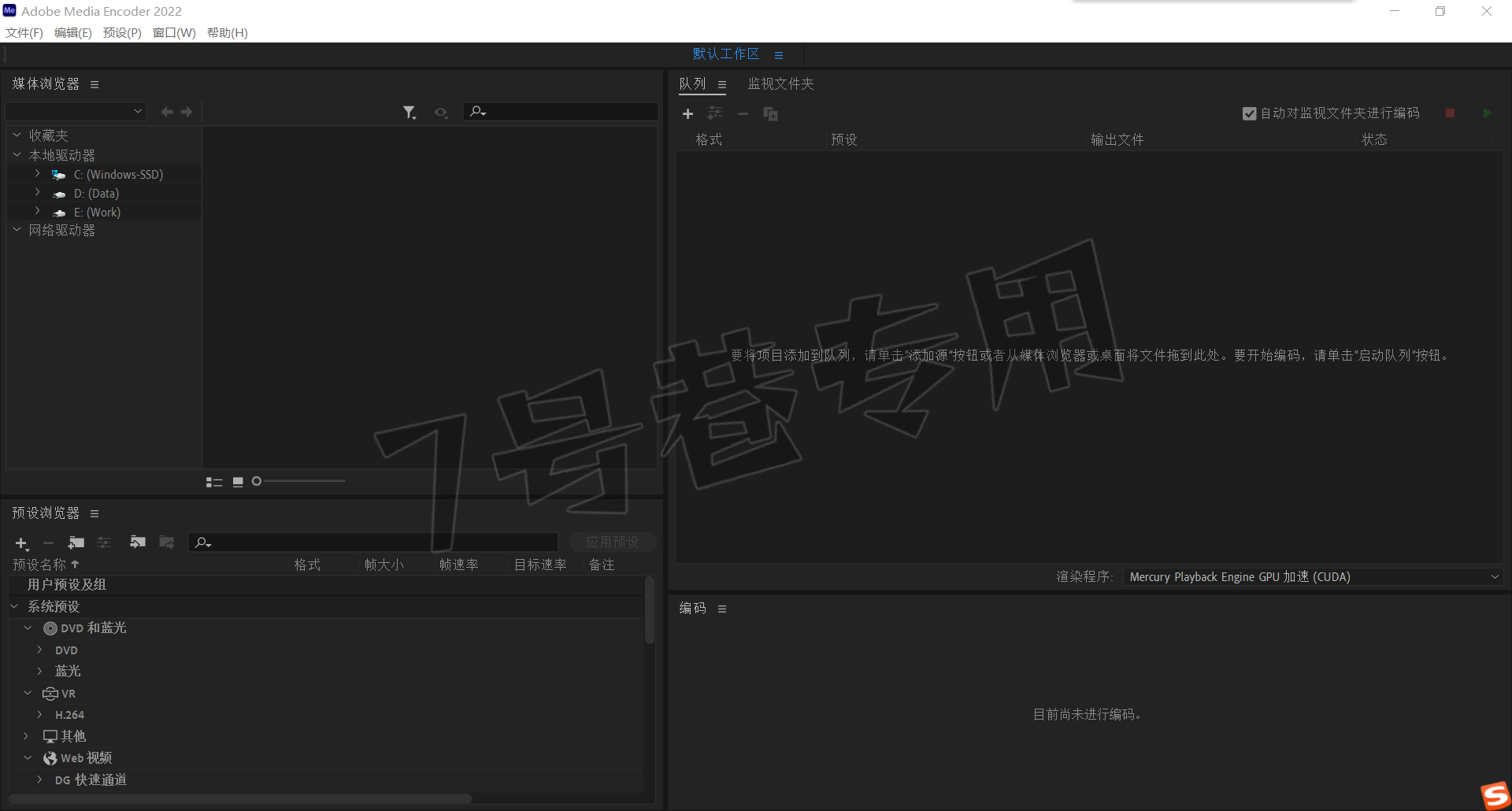The width and height of the screenshot is (1512, 811).
Task: Click the preset list horizontal scrollbar
Action: click(x=240, y=798)
